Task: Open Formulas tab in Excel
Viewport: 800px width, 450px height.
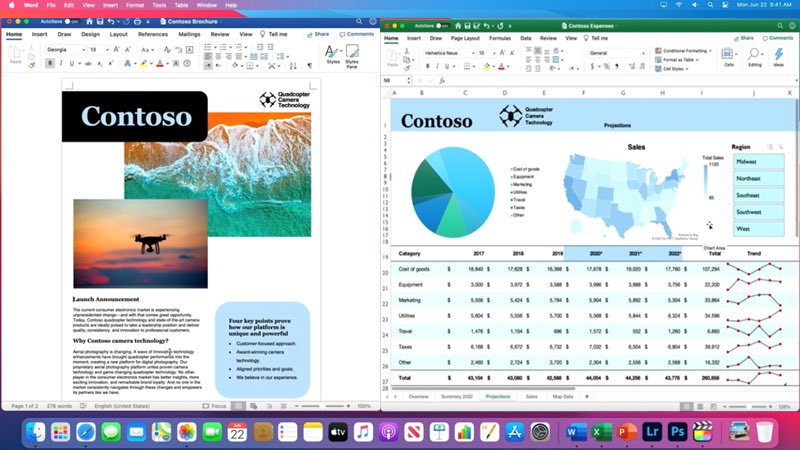Action: [x=499, y=38]
